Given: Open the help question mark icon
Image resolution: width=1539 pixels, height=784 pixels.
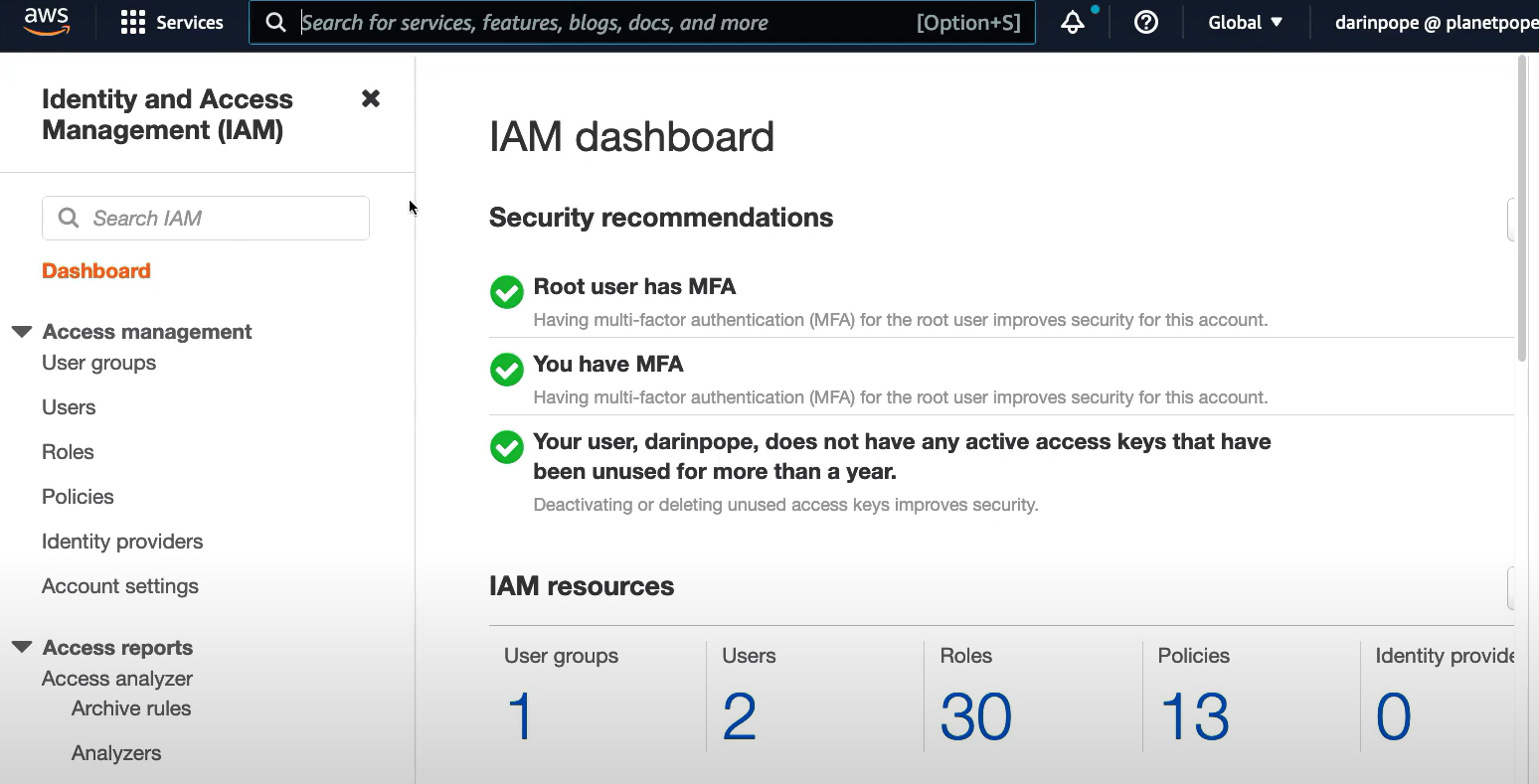Looking at the screenshot, I should [1146, 23].
